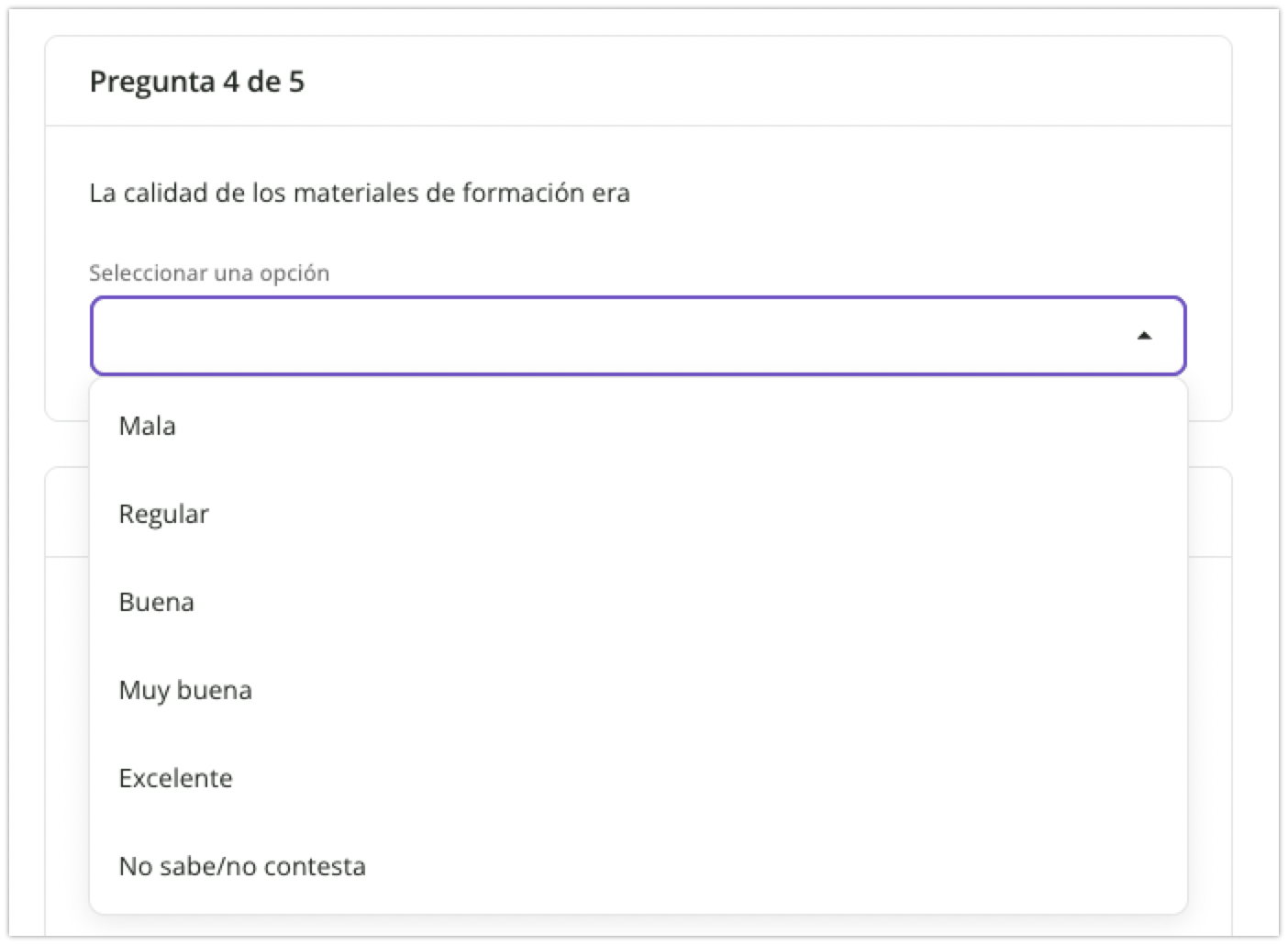Pick the "Buena" option
Viewport: 1288px width, 945px height.
157,602
